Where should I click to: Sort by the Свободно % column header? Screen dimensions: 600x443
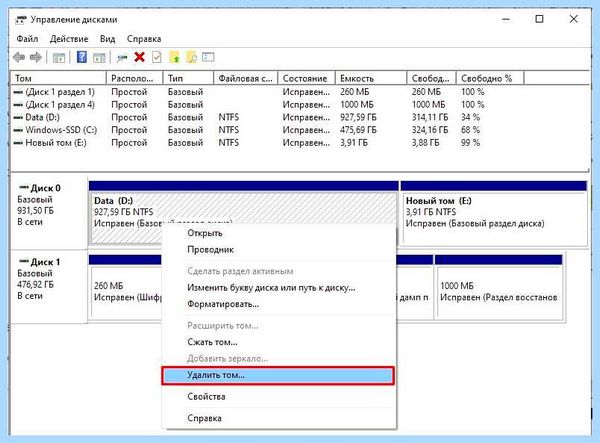490,78
